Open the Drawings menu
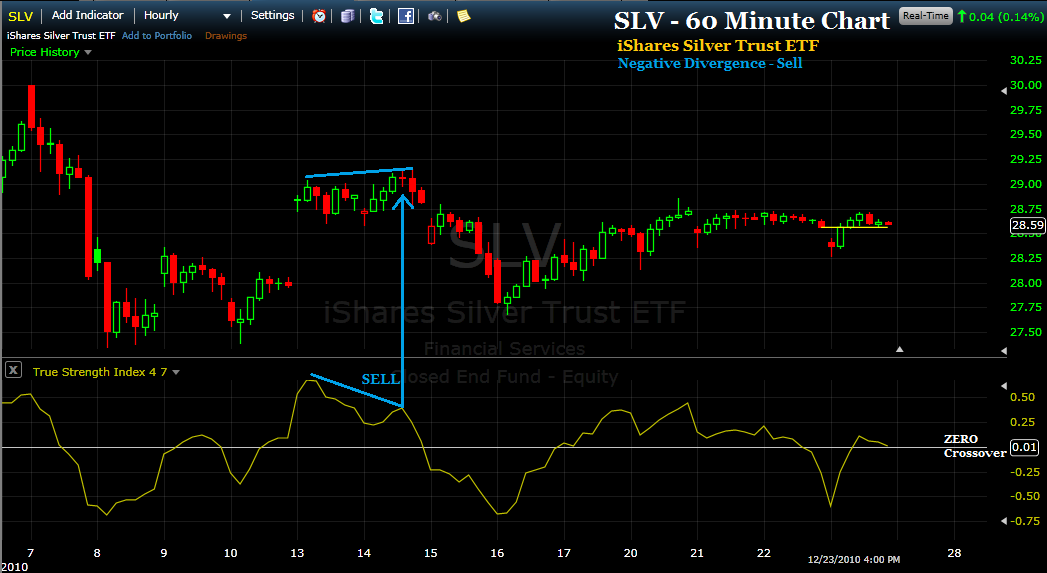The image size is (1047, 573). point(226,35)
